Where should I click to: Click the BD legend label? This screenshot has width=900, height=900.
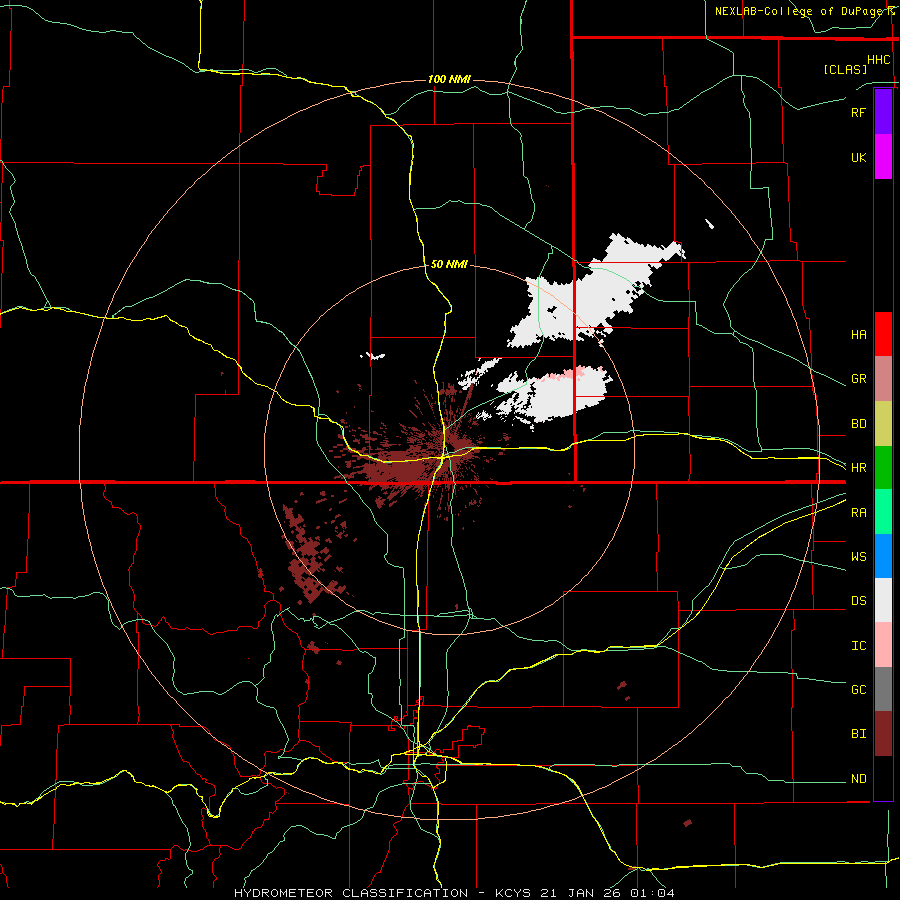(x=859, y=424)
